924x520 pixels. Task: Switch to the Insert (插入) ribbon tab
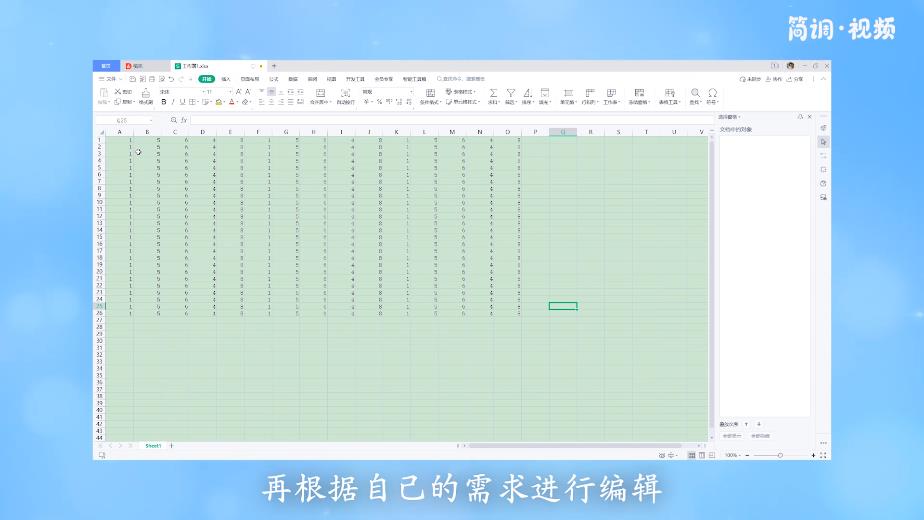226,78
